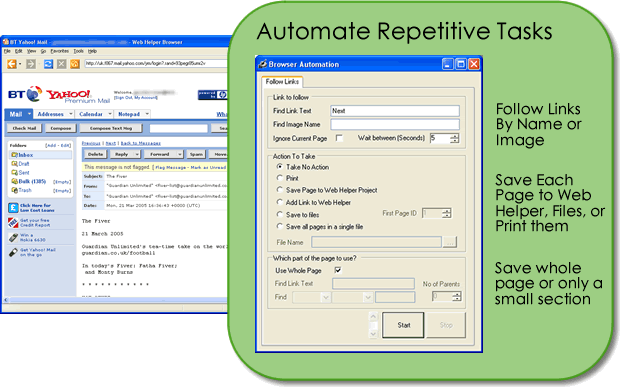
Task: Open the Help menu in Web Helper Browser
Action: click(92, 51)
